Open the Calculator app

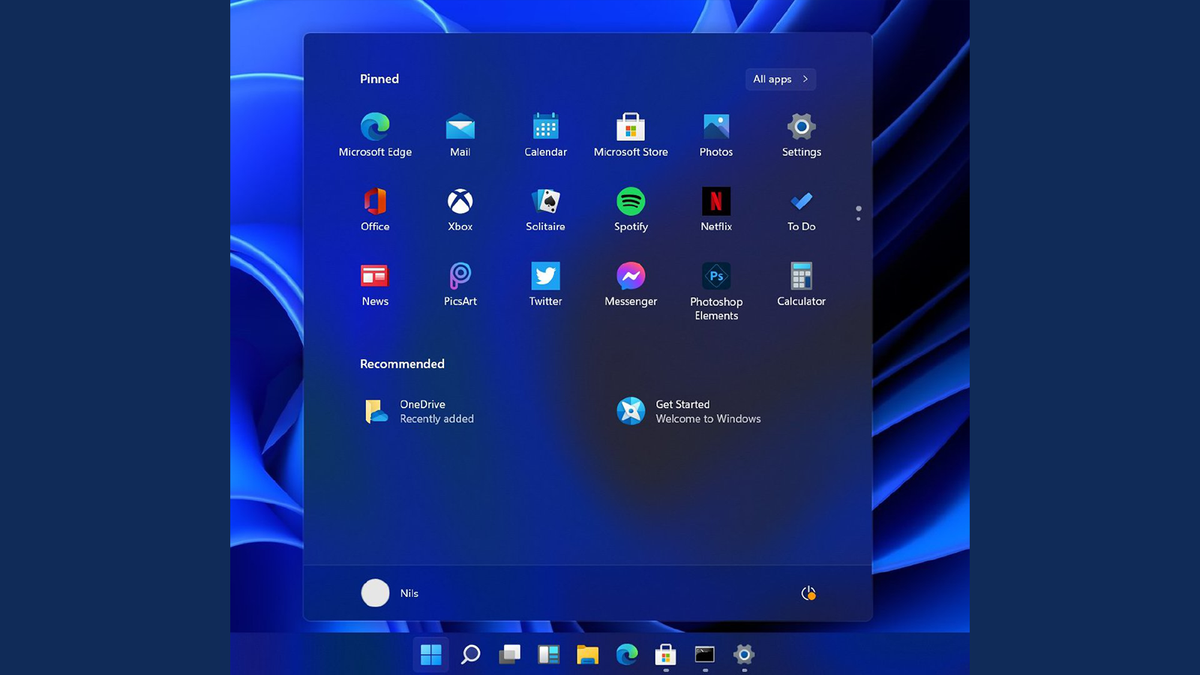[x=800, y=277]
